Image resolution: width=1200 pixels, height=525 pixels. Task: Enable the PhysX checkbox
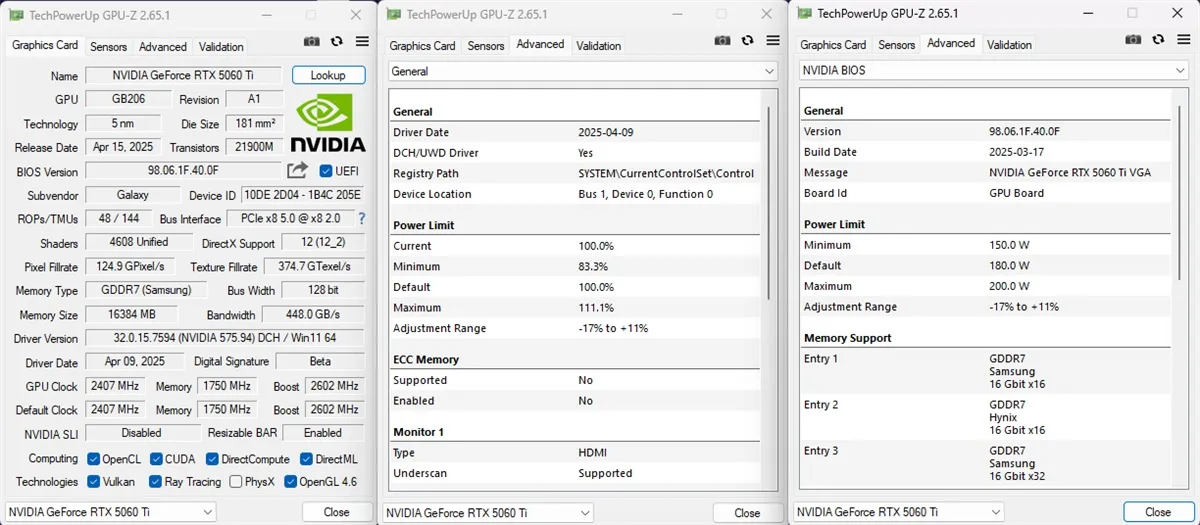[236, 482]
